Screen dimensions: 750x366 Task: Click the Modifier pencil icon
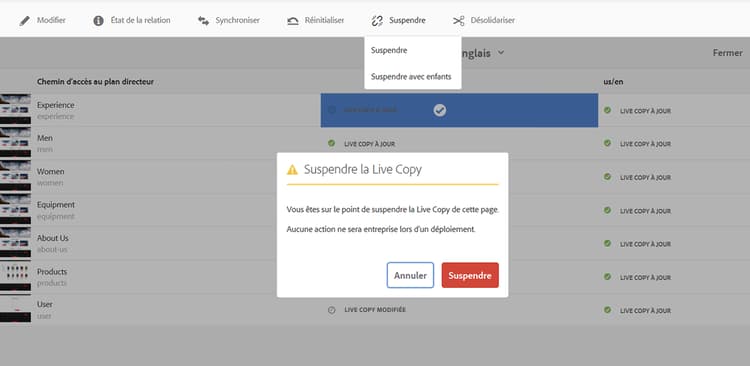(24, 21)
